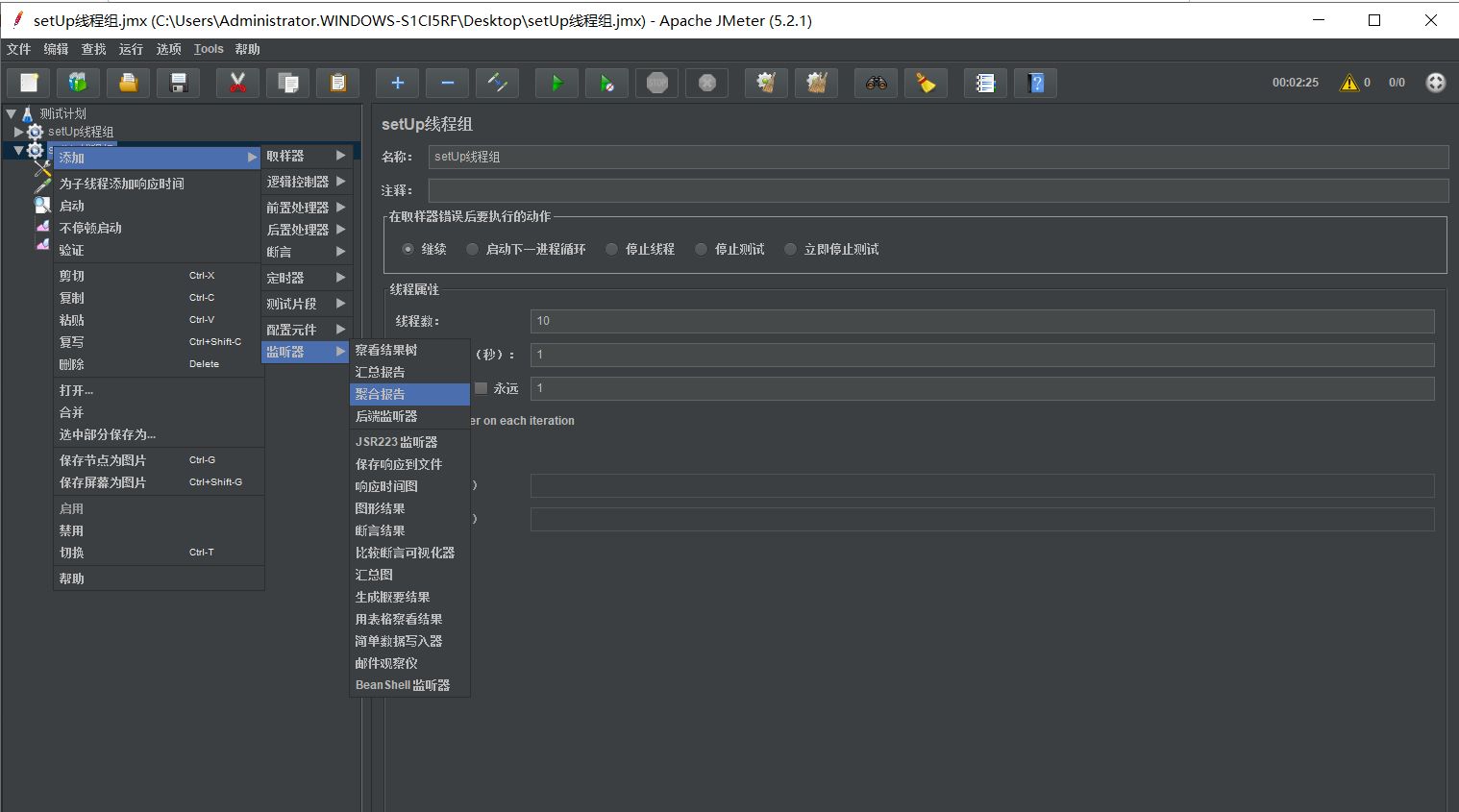1459x812 pixels.
Task: Click the setUp线程组 tree row
Action: (x=81, y=132)
